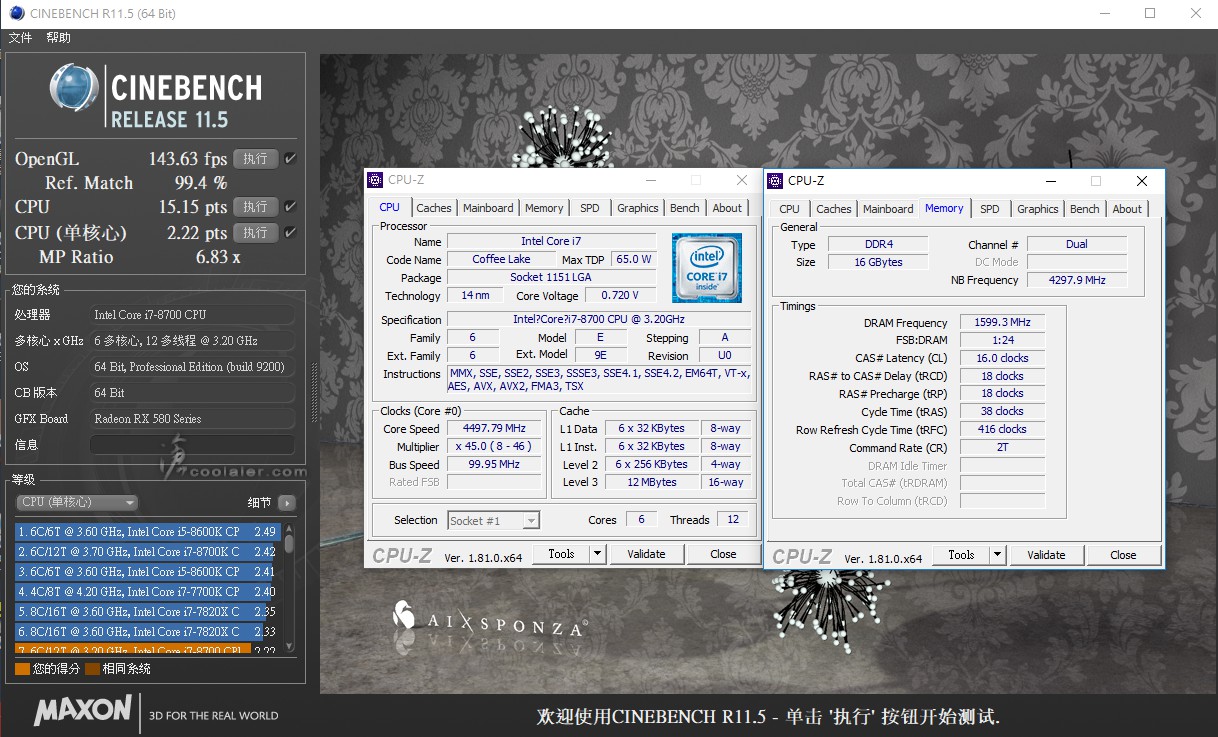Click the ranking list scrollbar thumb
The height and width of the screenshot is (737, 1218).
tap(289, 544)
